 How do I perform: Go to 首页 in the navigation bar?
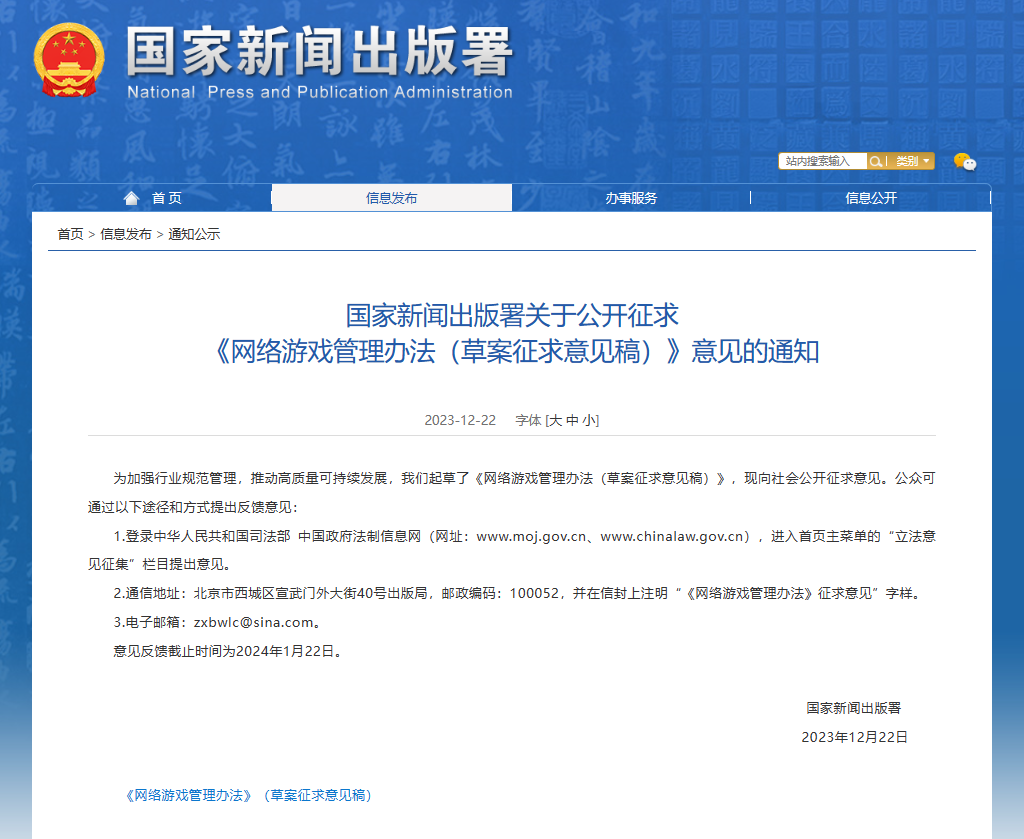point(167,198)
